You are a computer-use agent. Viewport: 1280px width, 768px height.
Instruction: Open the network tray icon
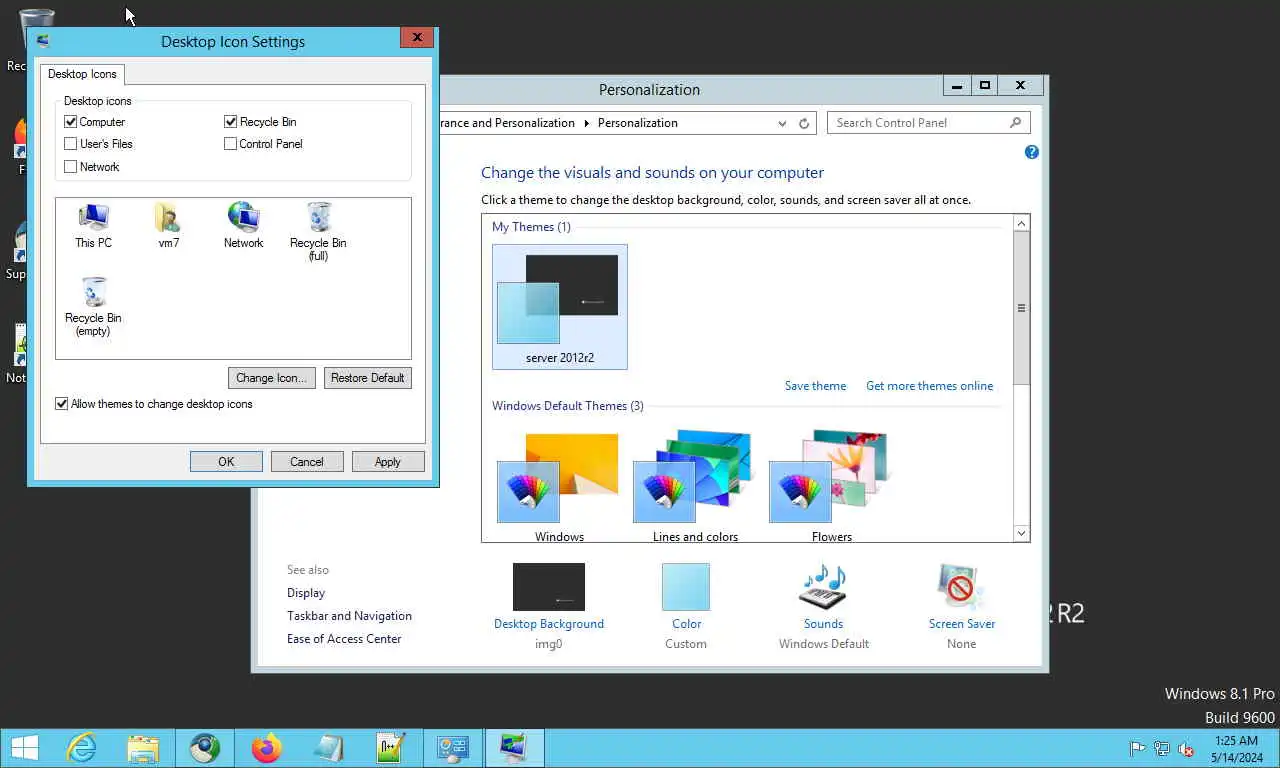tap(1162, 748)
